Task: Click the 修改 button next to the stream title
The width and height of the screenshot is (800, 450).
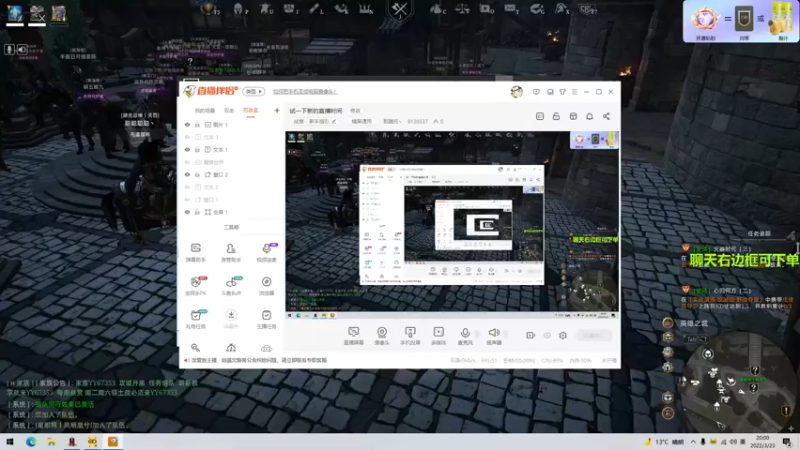Action: [x=355, y=111]
